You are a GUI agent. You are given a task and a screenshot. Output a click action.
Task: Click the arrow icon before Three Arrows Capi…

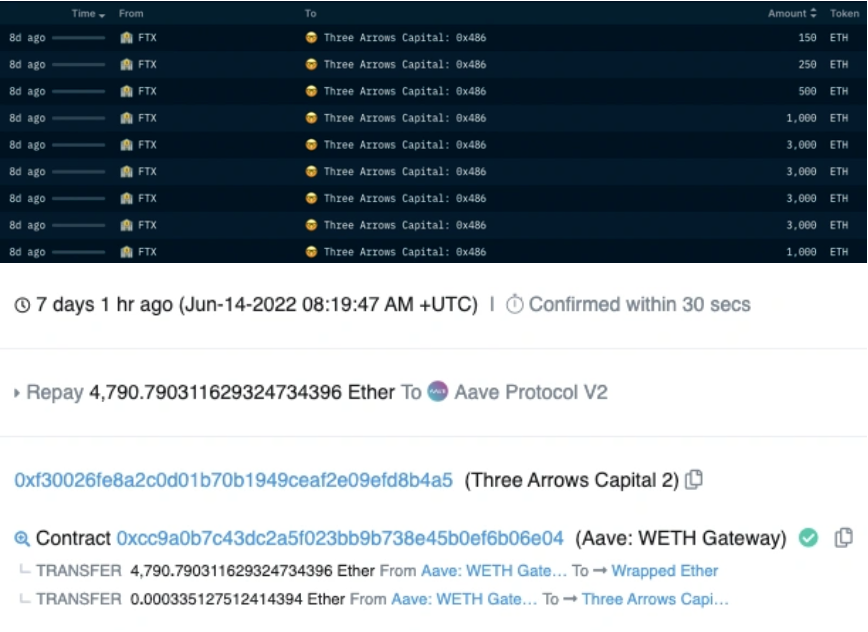click(x=570, y=599)
